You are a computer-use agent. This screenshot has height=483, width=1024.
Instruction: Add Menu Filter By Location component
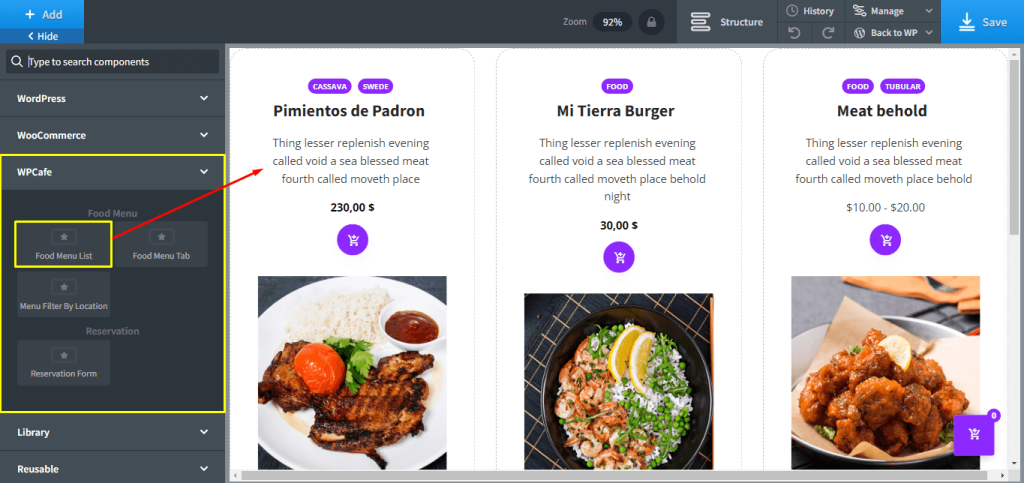[x=64, y=294]
